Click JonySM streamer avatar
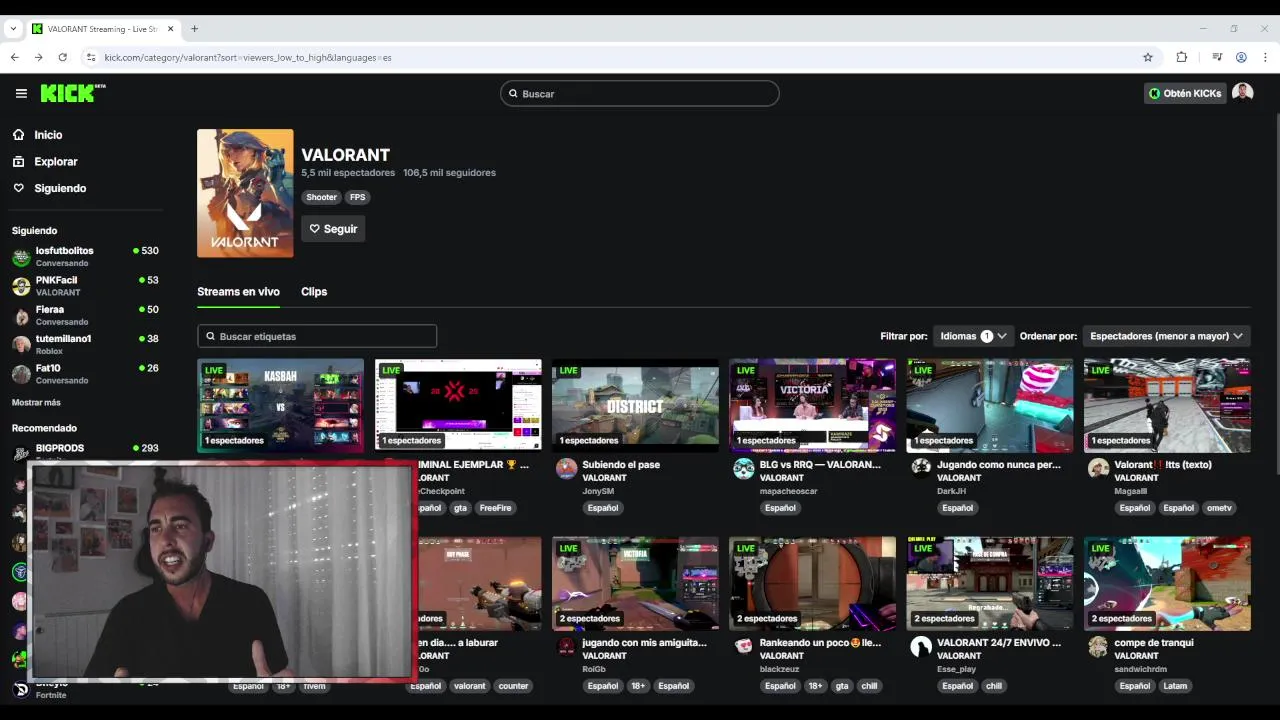 [566, 469]
